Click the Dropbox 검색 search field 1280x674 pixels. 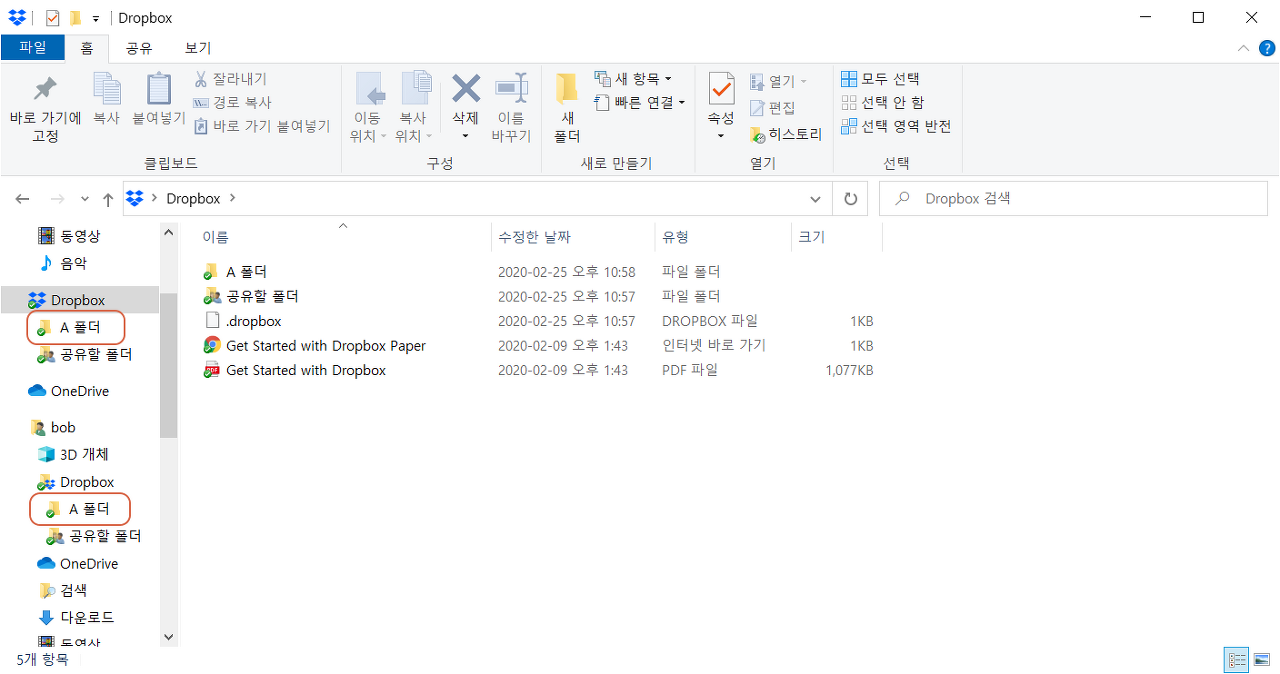[x=1074, y=199]
